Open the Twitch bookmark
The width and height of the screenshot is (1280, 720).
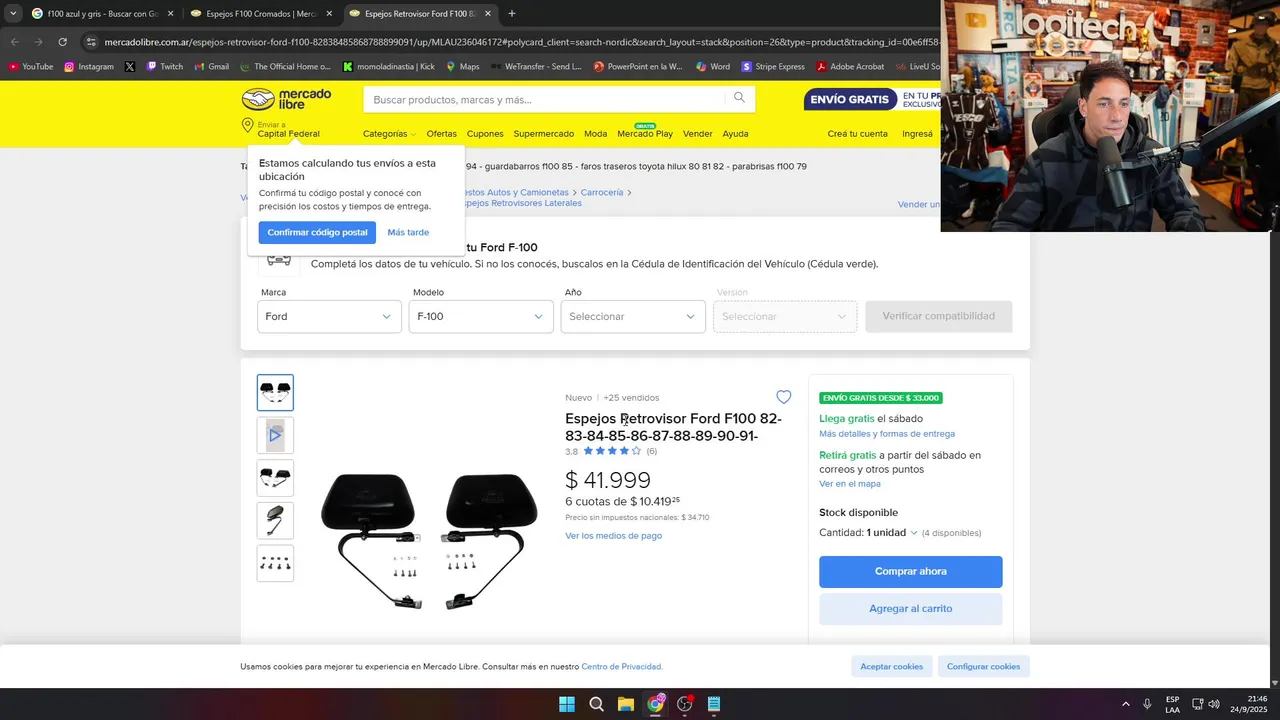(165, 67)
